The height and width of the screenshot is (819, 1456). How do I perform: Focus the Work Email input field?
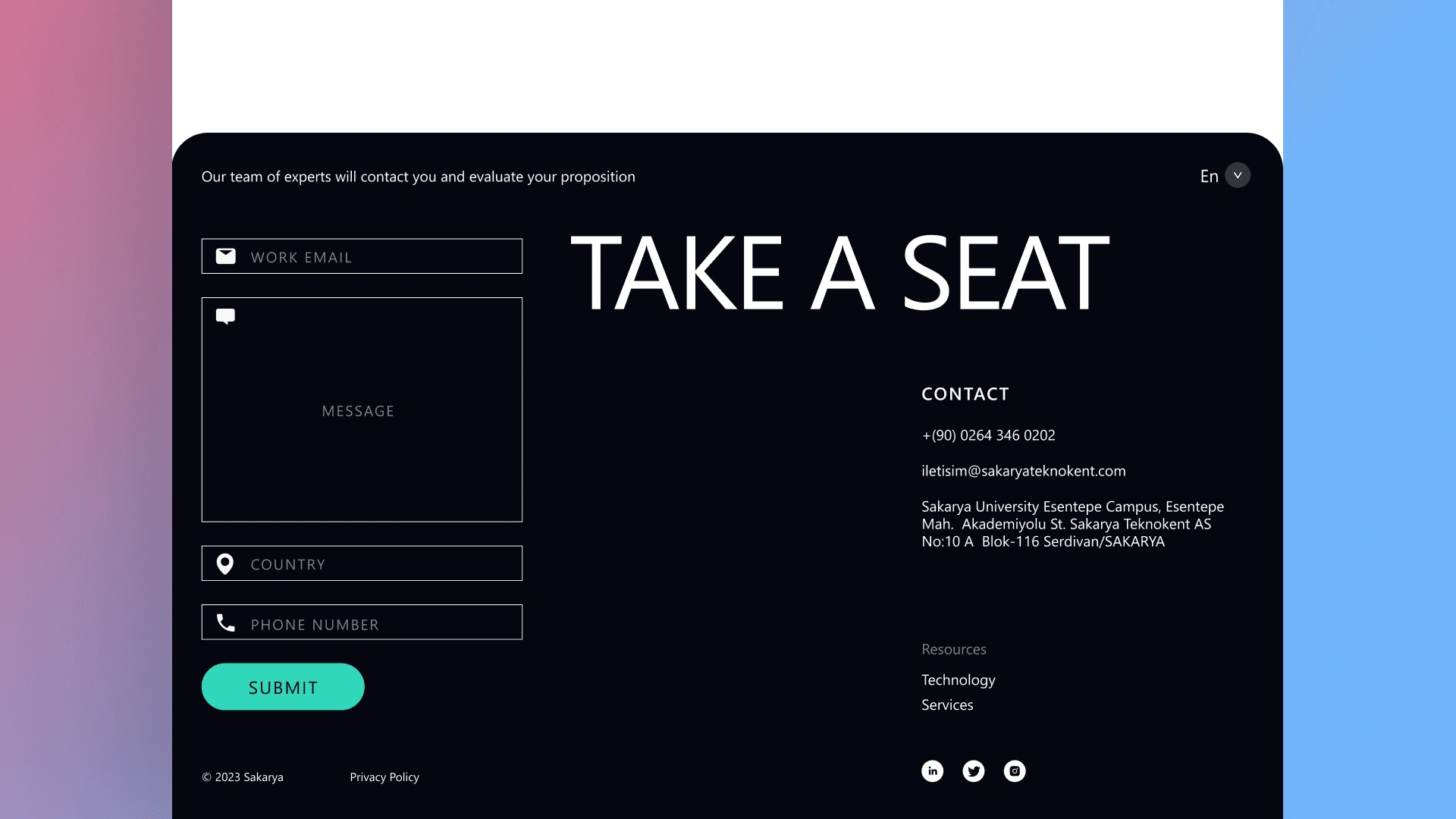coord(362,256)
